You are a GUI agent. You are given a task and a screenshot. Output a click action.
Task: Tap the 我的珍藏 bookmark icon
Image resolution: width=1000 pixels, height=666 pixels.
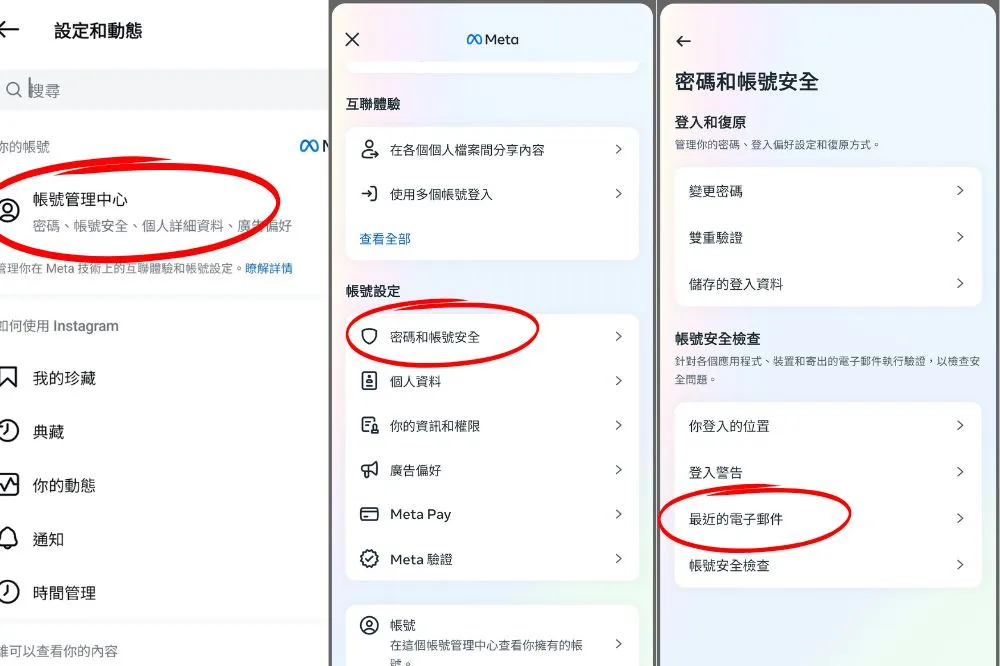pos(8,377)
